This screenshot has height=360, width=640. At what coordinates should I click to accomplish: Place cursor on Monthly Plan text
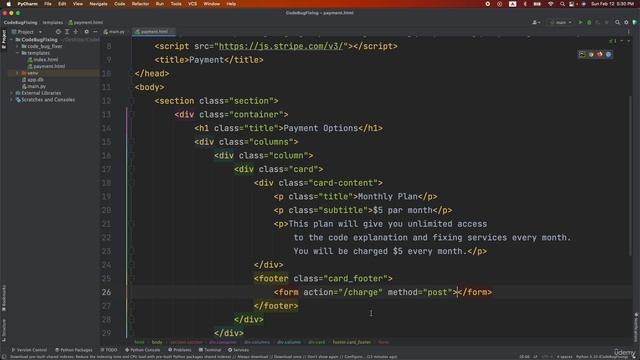click(388, 197)
